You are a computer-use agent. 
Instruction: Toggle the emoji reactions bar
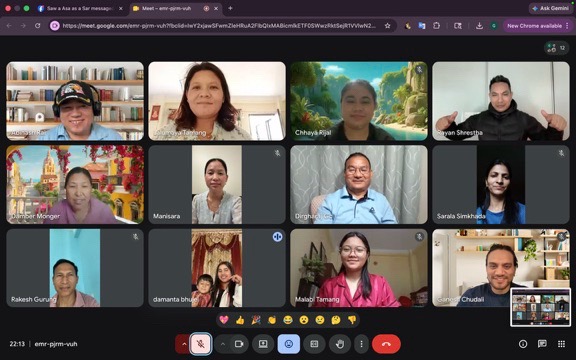[x=289, y=344]
